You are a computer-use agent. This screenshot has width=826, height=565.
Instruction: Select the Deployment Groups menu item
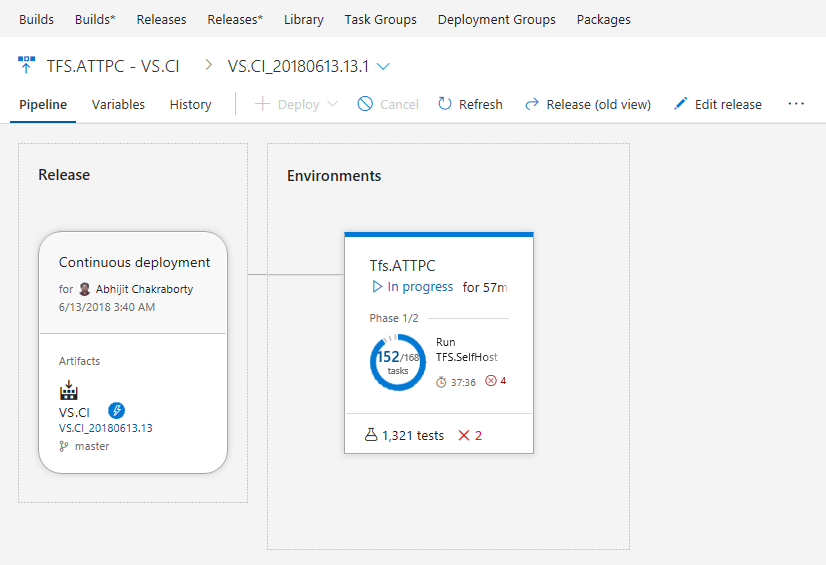pyautogui.click(x=496, y=19)
